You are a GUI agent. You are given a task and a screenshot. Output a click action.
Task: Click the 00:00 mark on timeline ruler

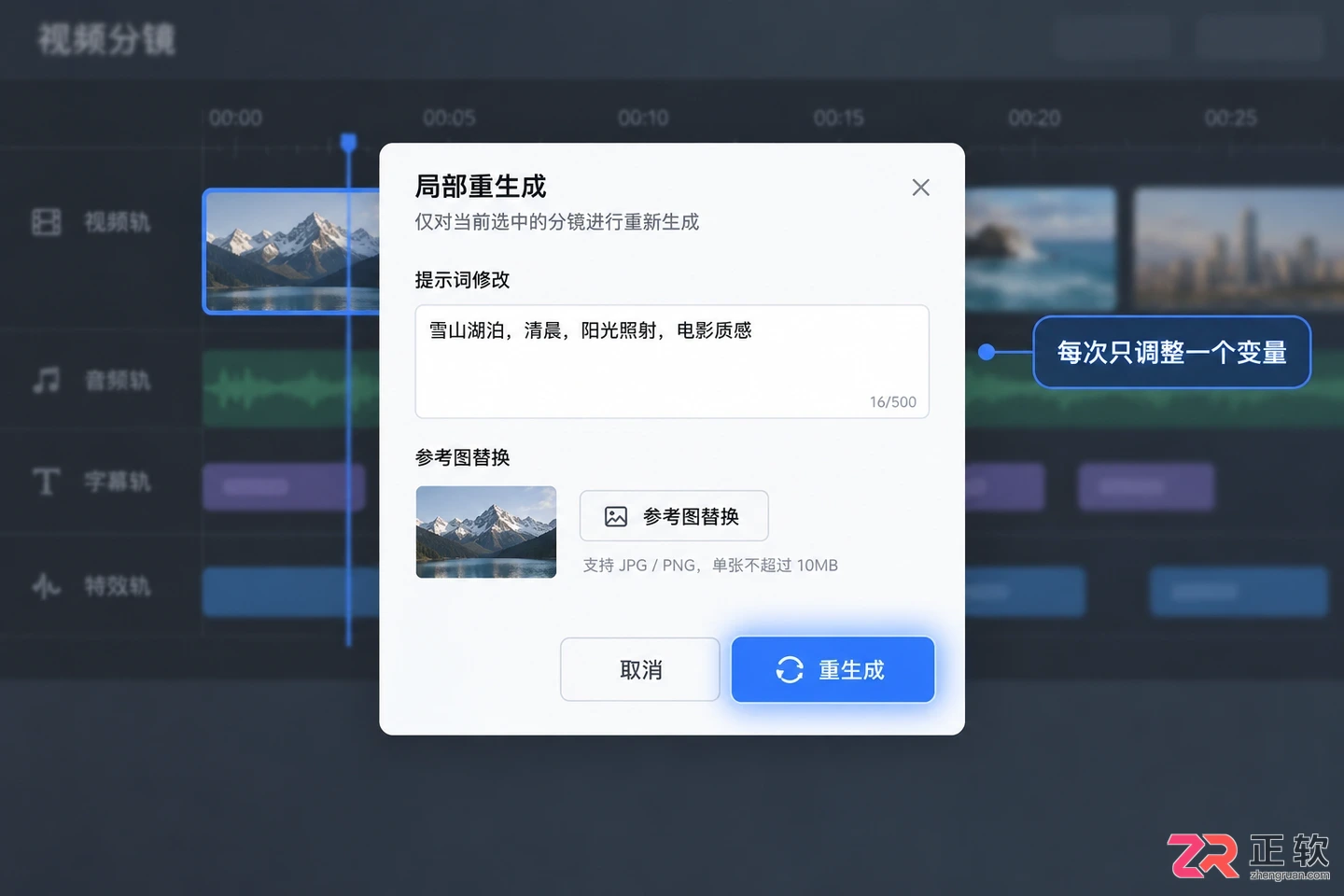(x=235, y=119)
